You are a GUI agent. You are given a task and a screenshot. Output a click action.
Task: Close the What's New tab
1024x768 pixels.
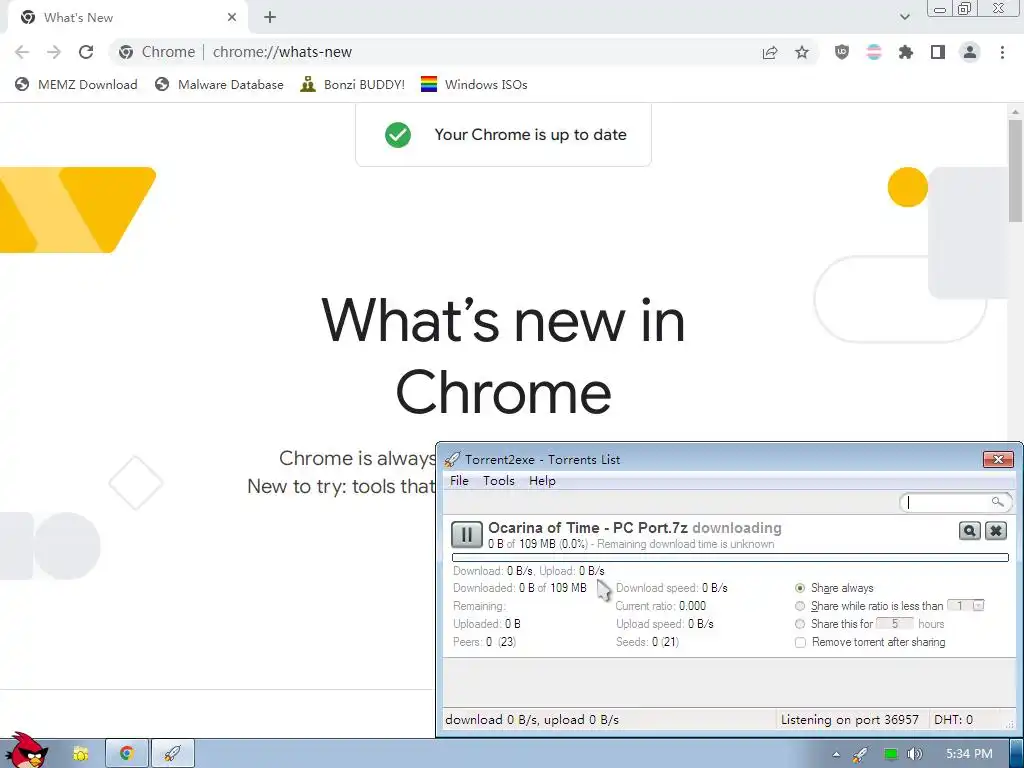pyautogui.click(x=232, y=18)
